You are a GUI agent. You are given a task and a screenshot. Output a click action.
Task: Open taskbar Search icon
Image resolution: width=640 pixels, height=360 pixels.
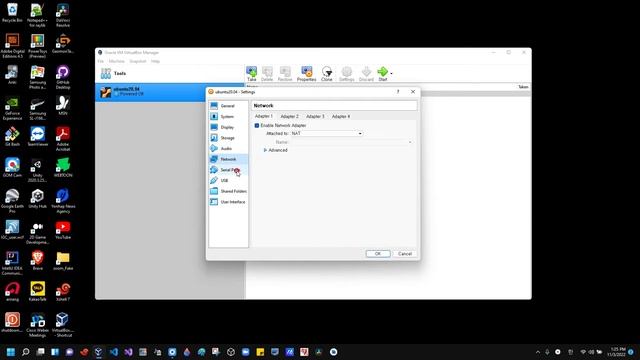pos(25,352)
